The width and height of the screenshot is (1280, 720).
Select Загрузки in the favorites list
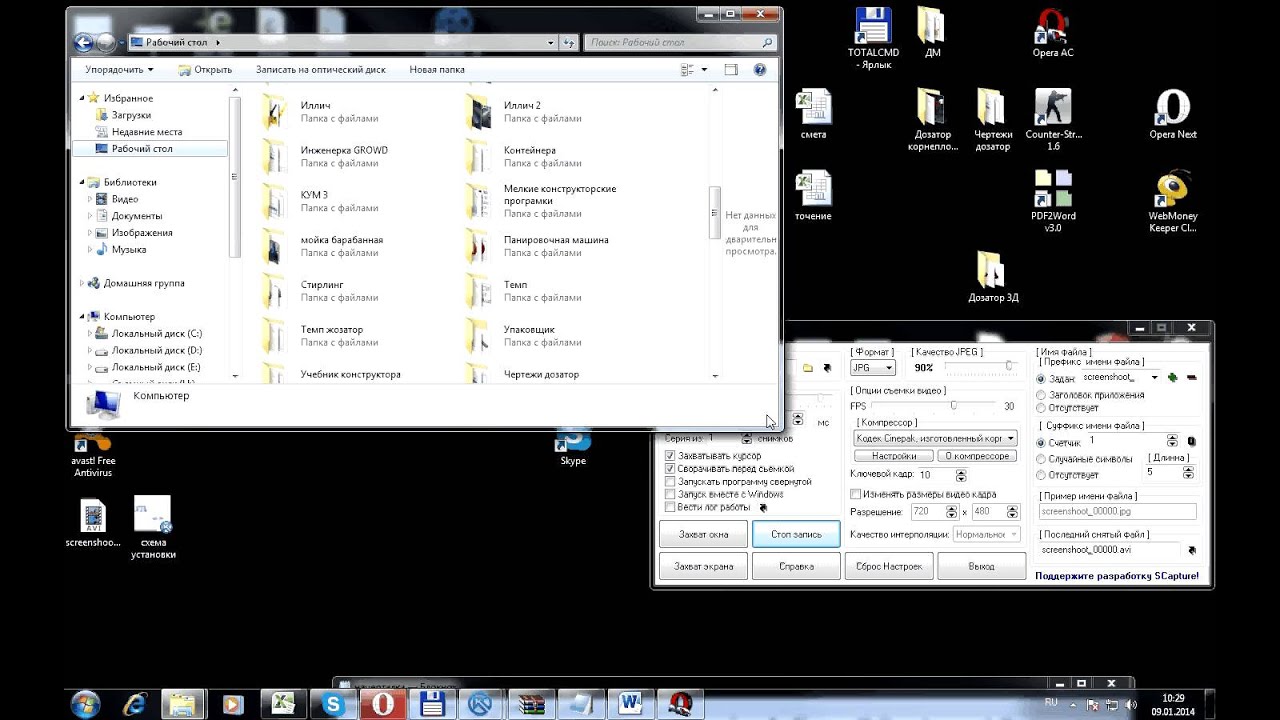pyautogui.click(x=131, y=115)
